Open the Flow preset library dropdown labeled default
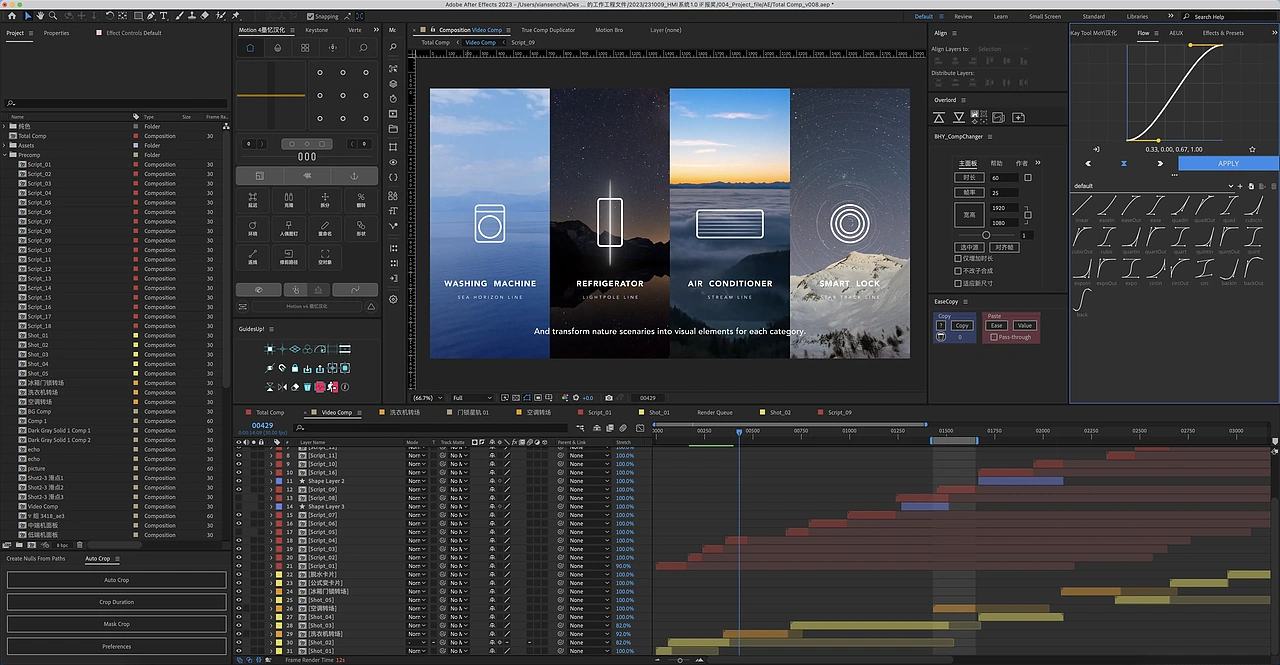The image size is (1280, 665). tap(1150, 186)
